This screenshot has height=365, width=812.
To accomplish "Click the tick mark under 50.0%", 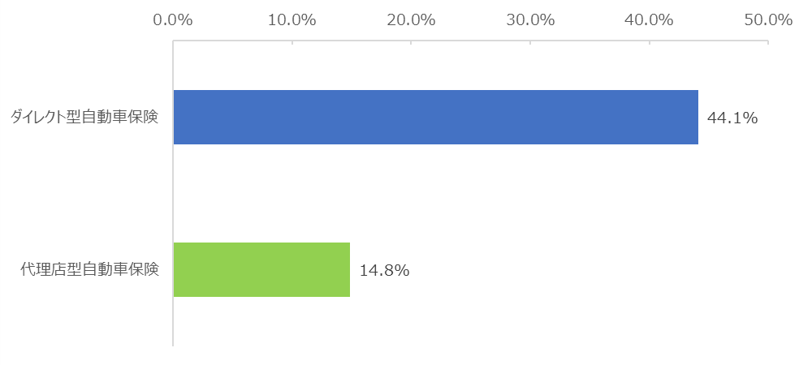I will (x=768, y=42).
